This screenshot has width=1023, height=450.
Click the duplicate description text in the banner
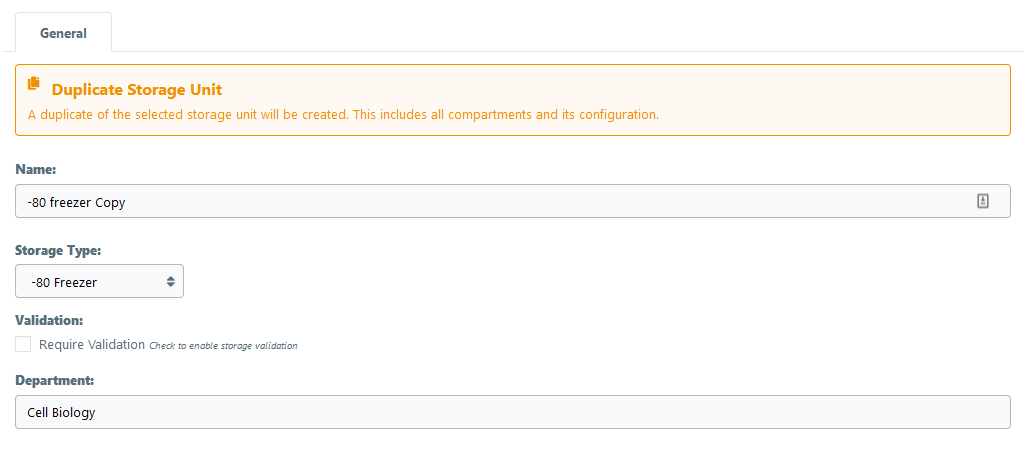tap(343, 114)
